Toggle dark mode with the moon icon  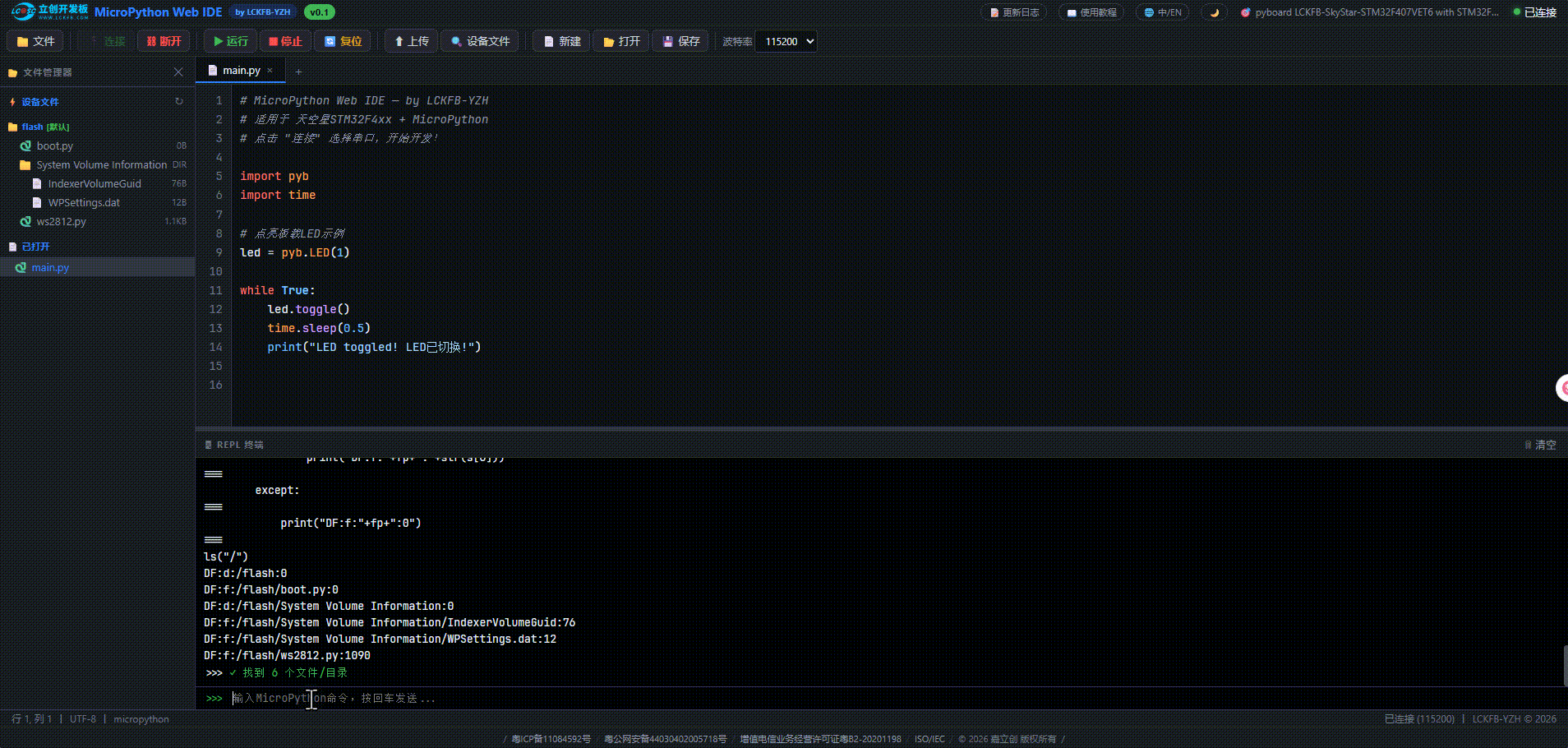pos(1214,12)
